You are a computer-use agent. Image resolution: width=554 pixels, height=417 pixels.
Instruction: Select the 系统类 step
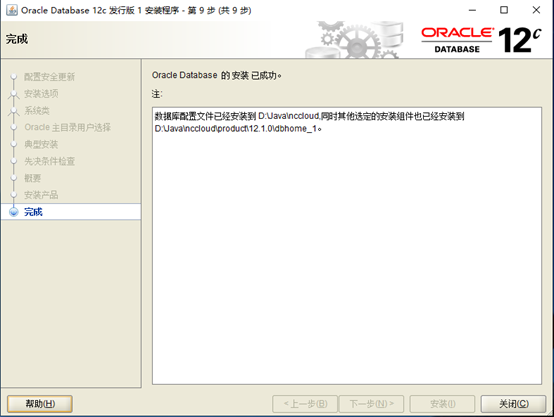[x=37, y=111]
